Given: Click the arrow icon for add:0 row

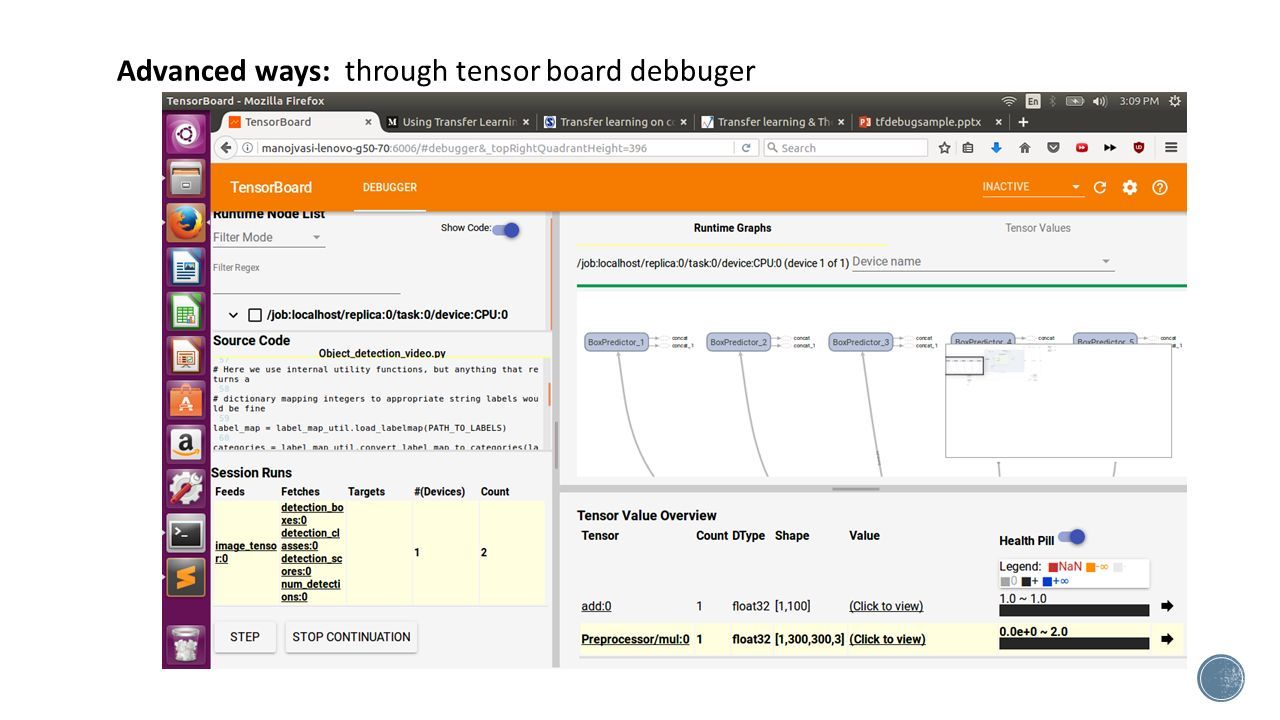Looking at the screenshot, I should (1167, 606).
